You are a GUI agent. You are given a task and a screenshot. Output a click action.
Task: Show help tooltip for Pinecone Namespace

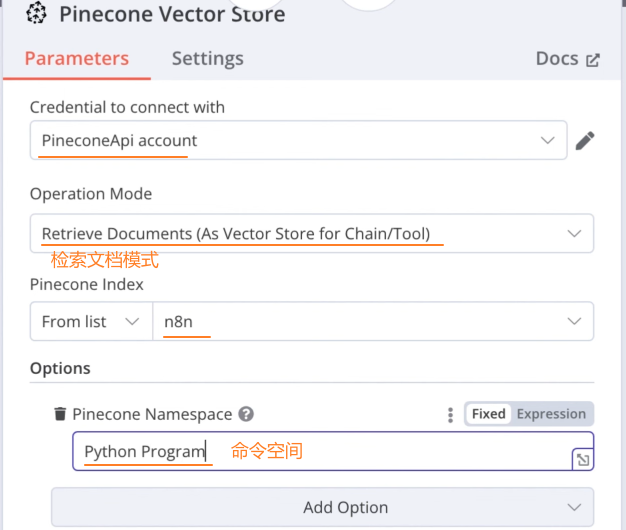click(x=246, y=414)
